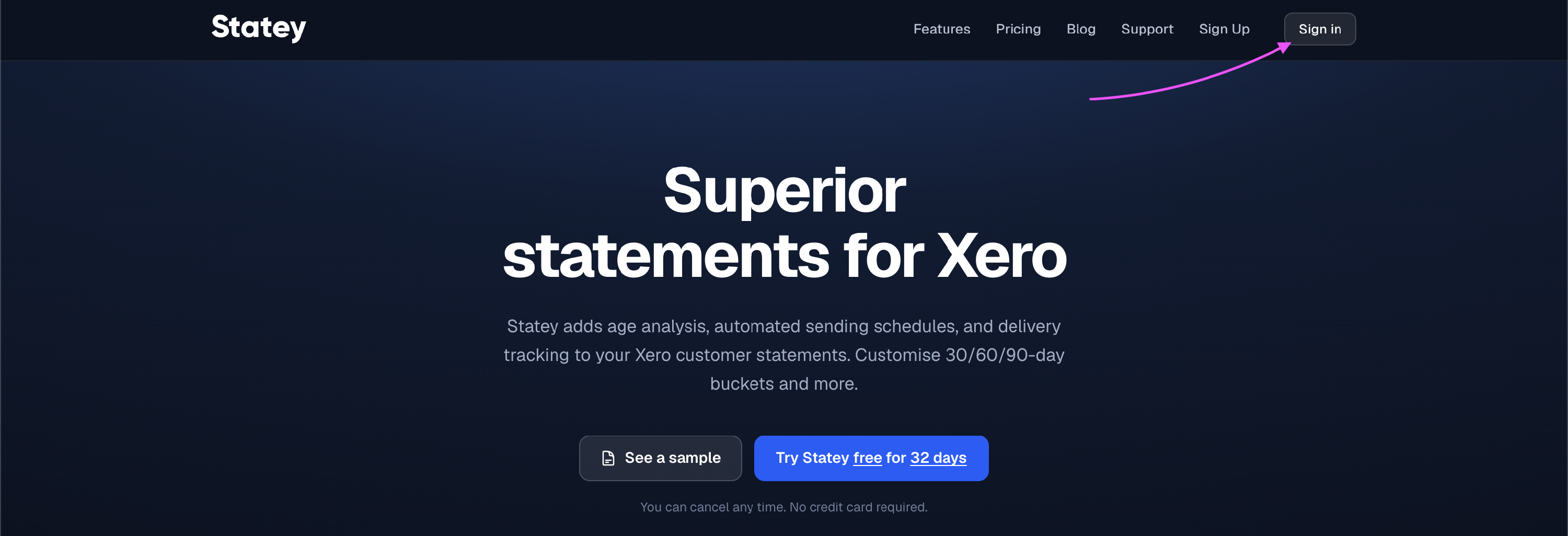Click the "buckets and more." description line
This screenshot has width=1568, height=536.
783,384
